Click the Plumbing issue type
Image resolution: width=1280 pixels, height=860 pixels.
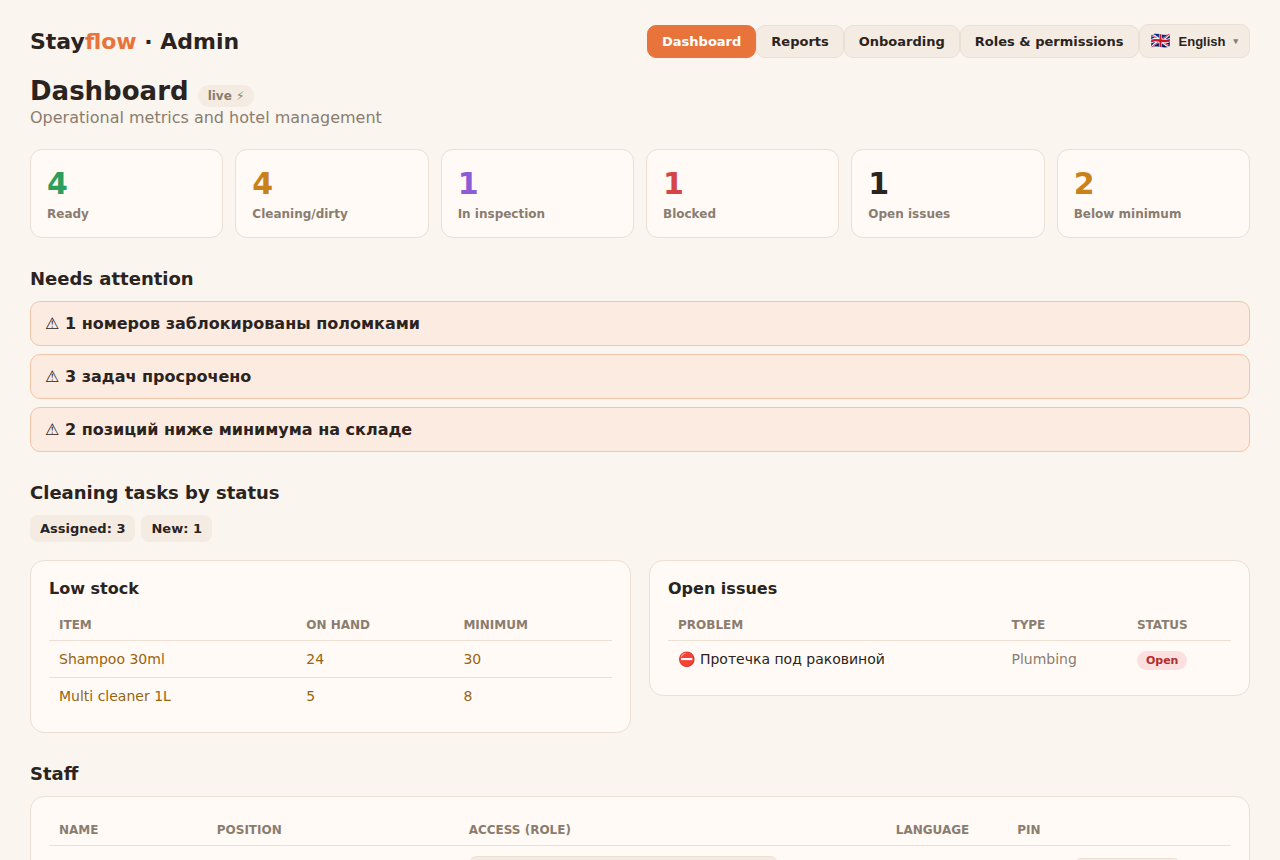1044,659
